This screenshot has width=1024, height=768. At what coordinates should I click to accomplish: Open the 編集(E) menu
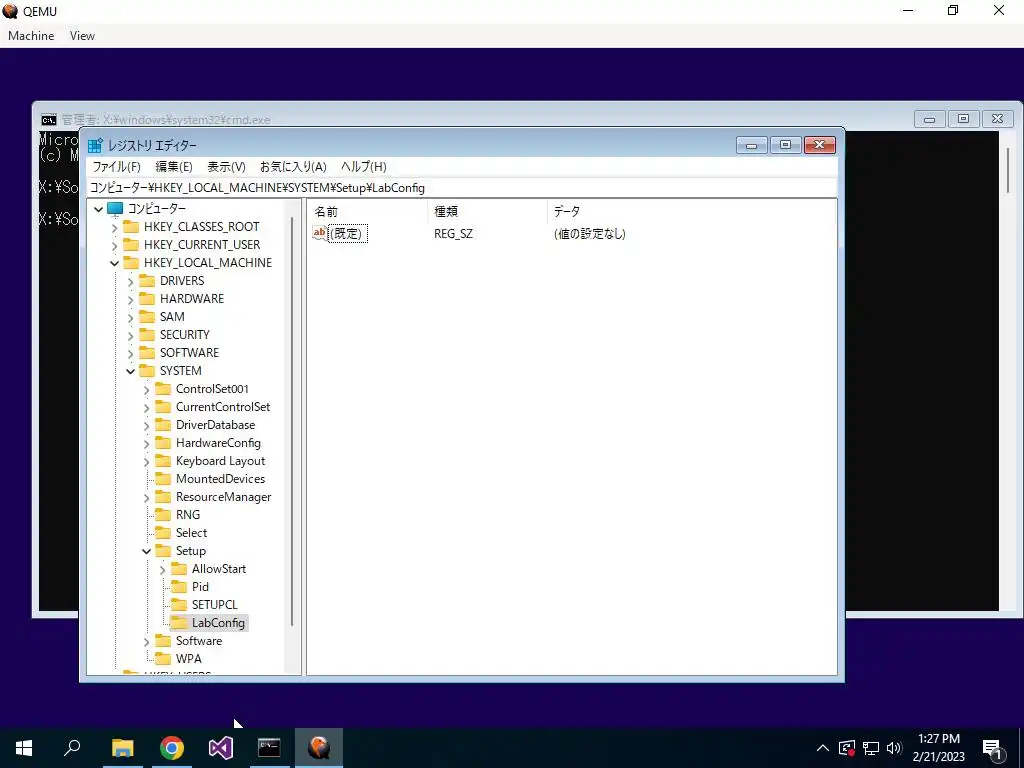tap(174, 167)
